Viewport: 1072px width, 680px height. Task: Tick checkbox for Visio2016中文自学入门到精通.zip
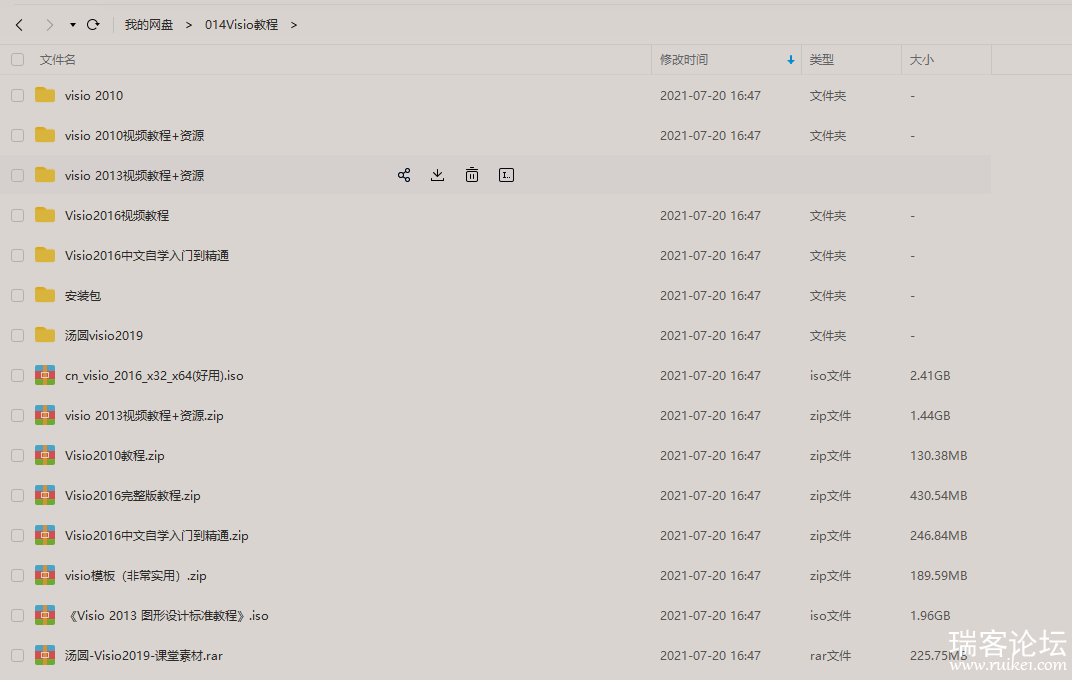(18, 536)
